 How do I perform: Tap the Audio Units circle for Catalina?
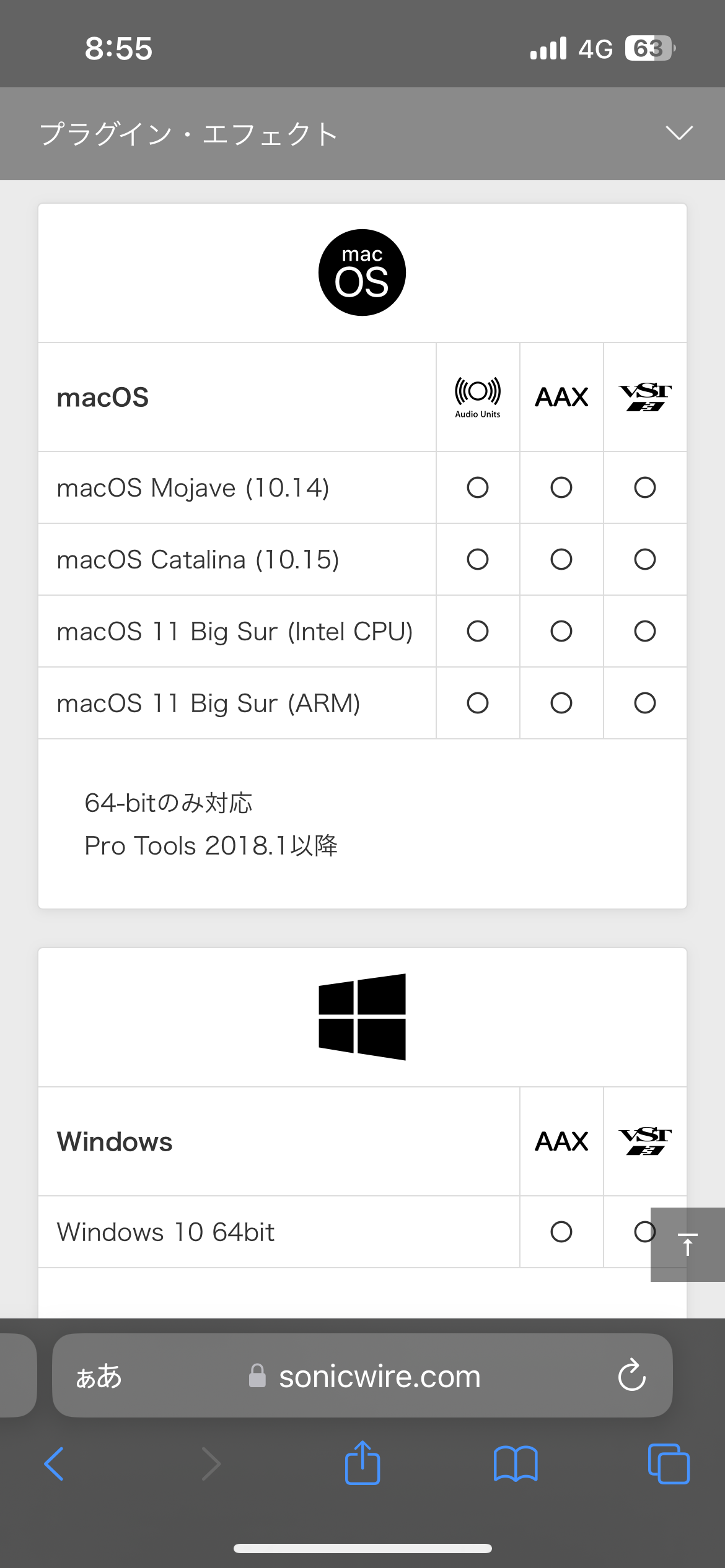[x=478, y=559]
